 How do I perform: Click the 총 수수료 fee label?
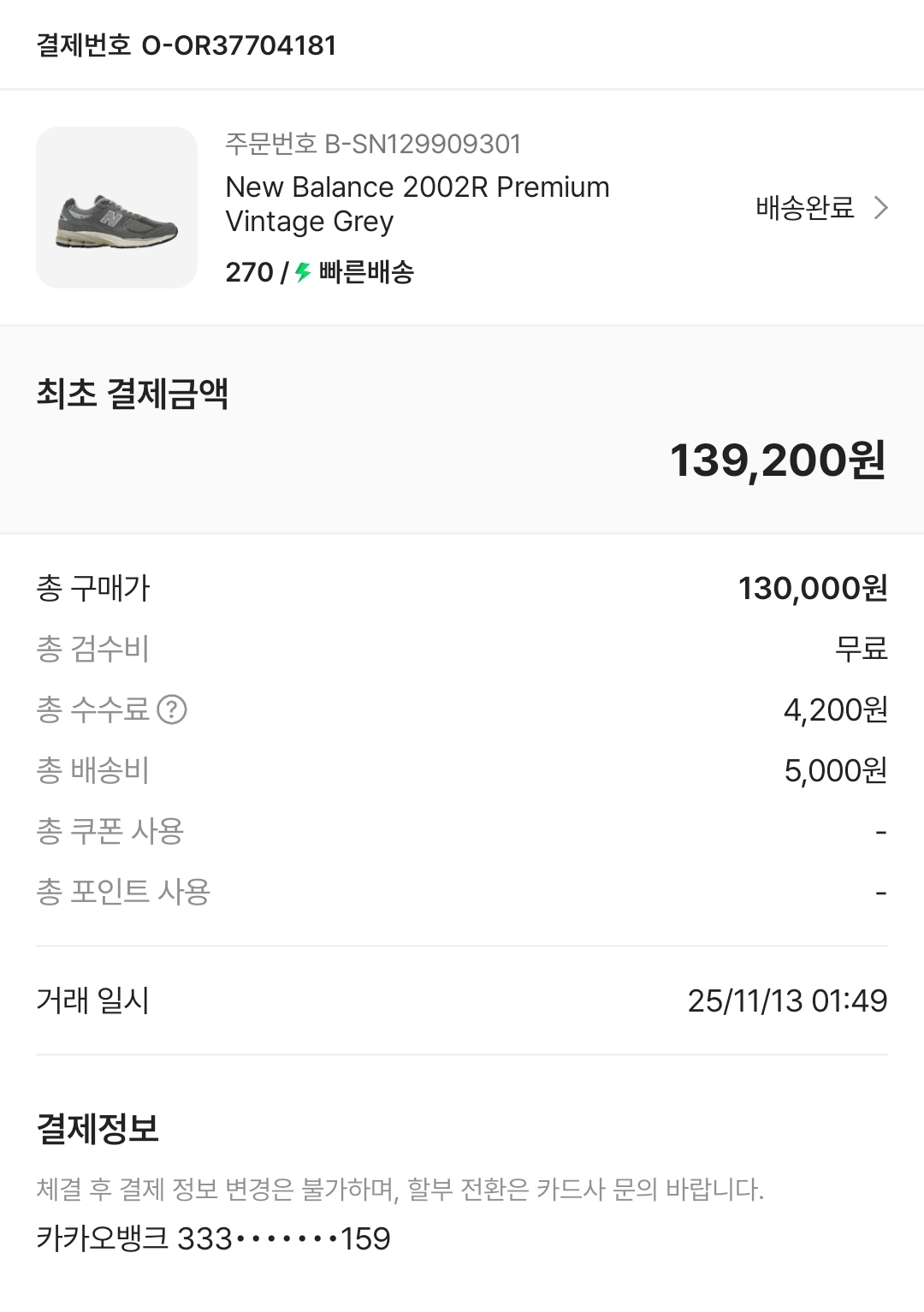click(92, 709)
